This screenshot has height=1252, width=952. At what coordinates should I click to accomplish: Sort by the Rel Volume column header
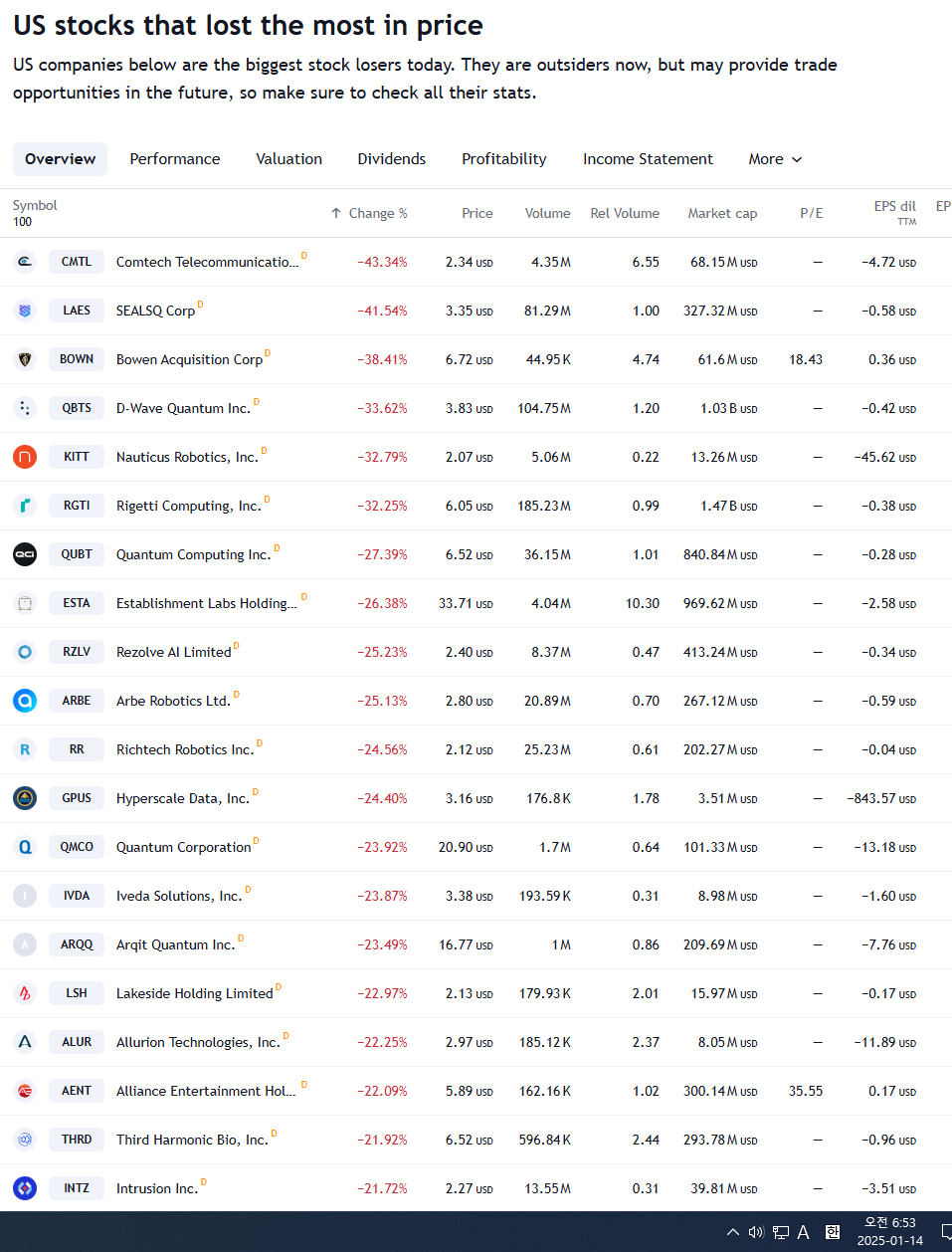pos(625,213)
